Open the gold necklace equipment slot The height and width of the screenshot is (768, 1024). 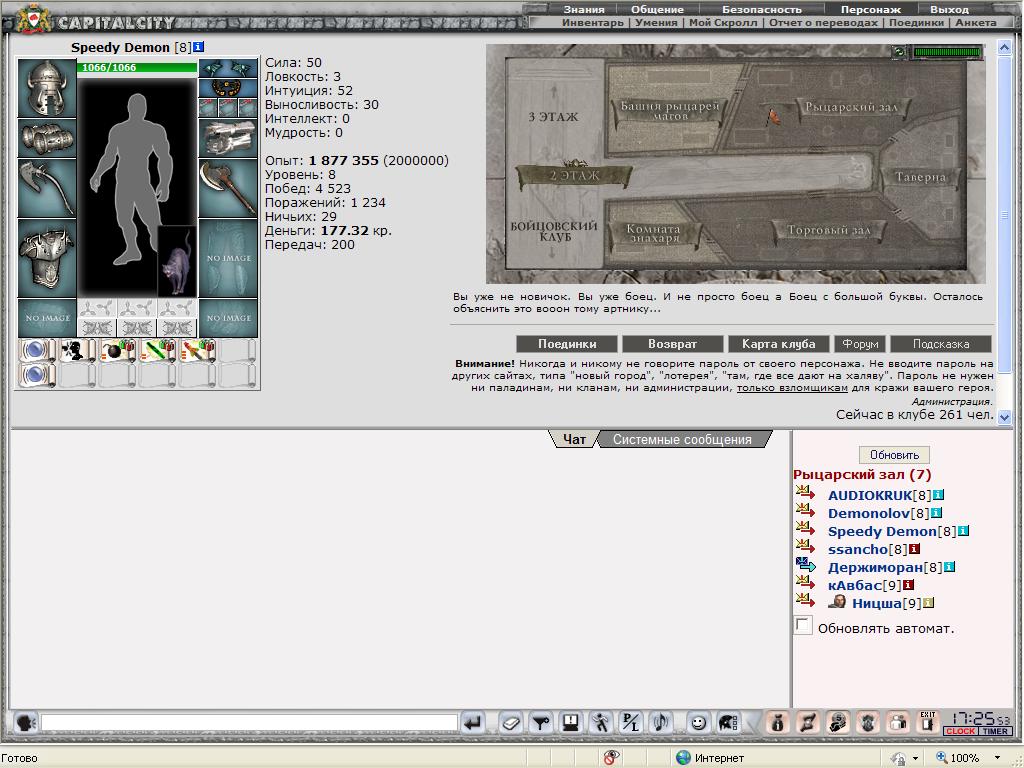tap(228, 88)
